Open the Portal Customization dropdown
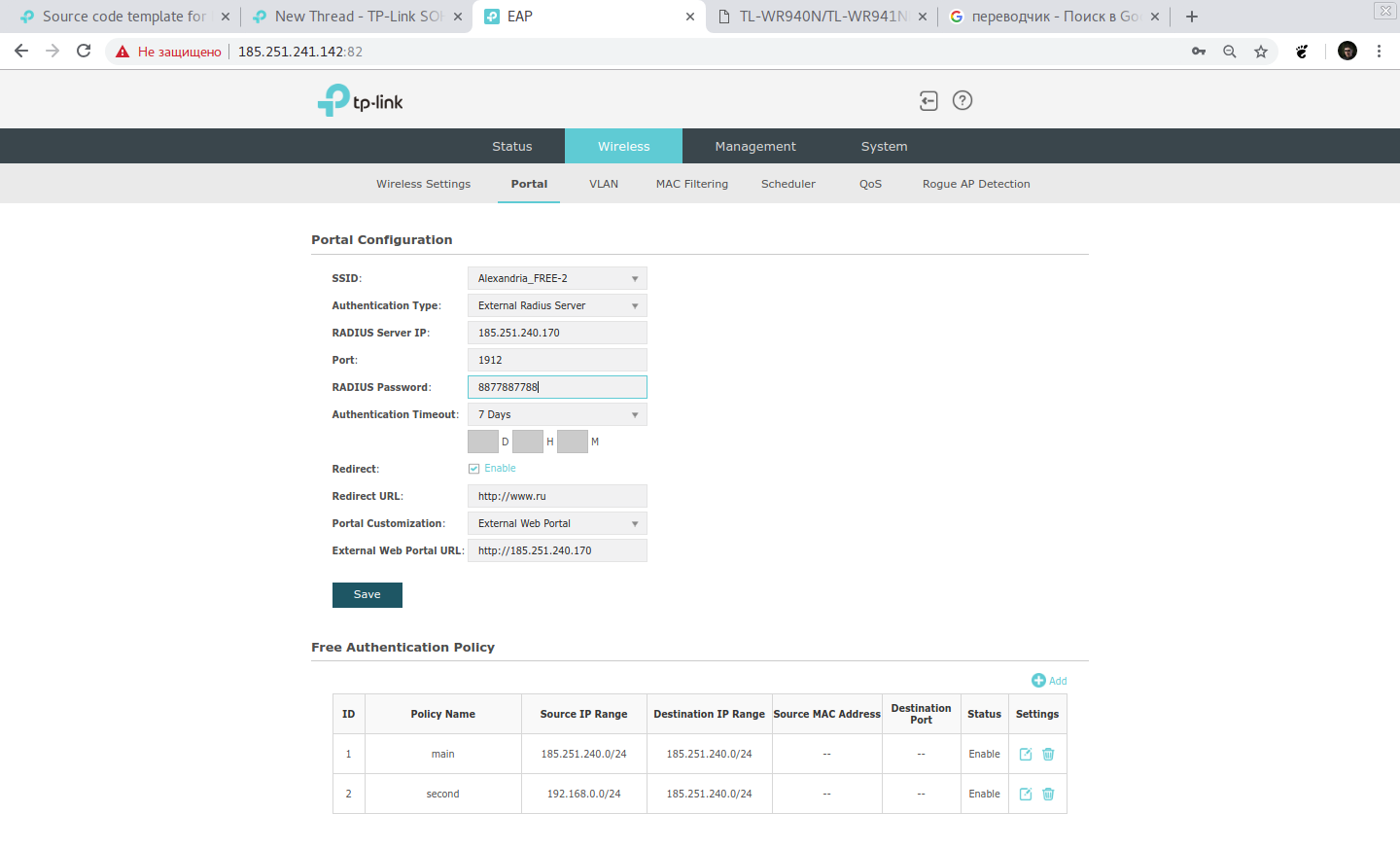 (556, 523)
